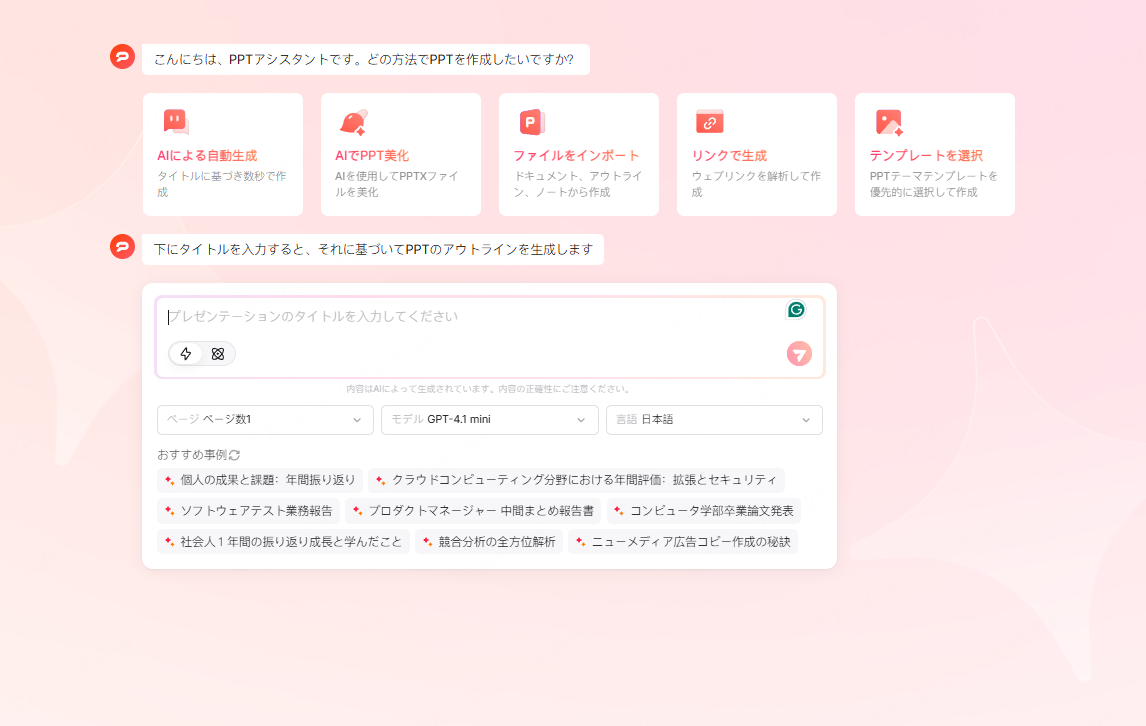
Task: Expand the 言語 日本語 dropdown
Action: [x=714, y=420]
